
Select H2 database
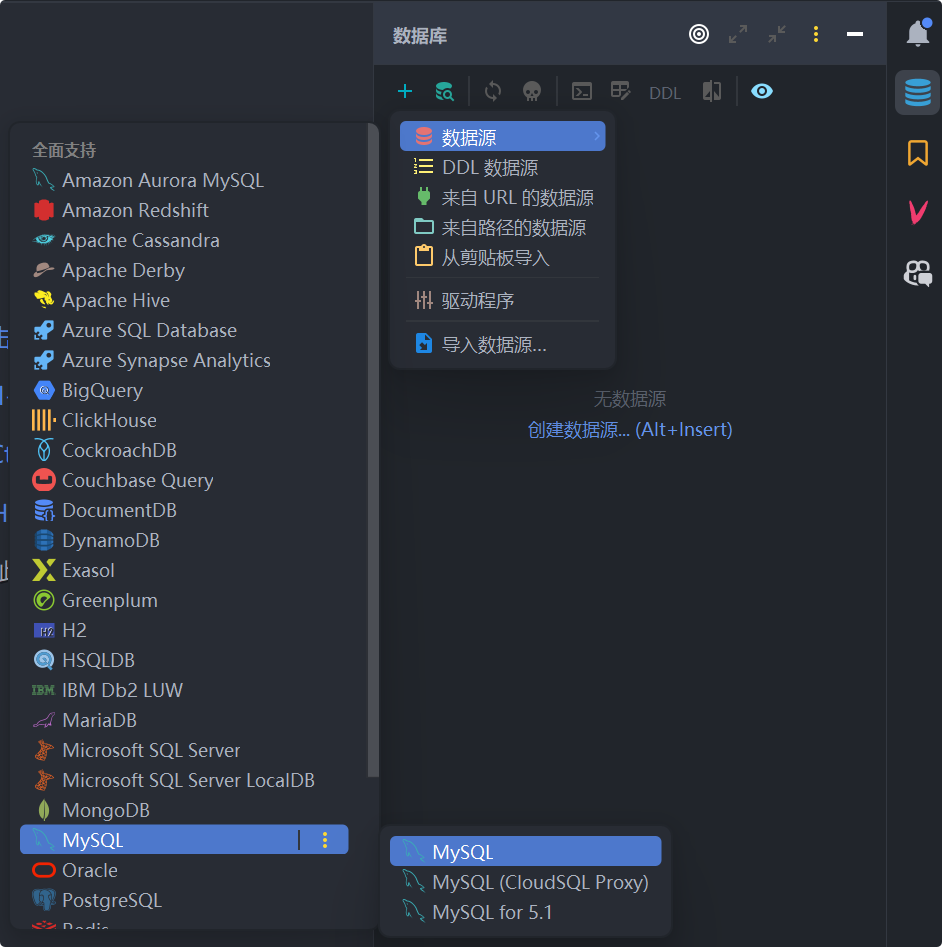[184, 630]
